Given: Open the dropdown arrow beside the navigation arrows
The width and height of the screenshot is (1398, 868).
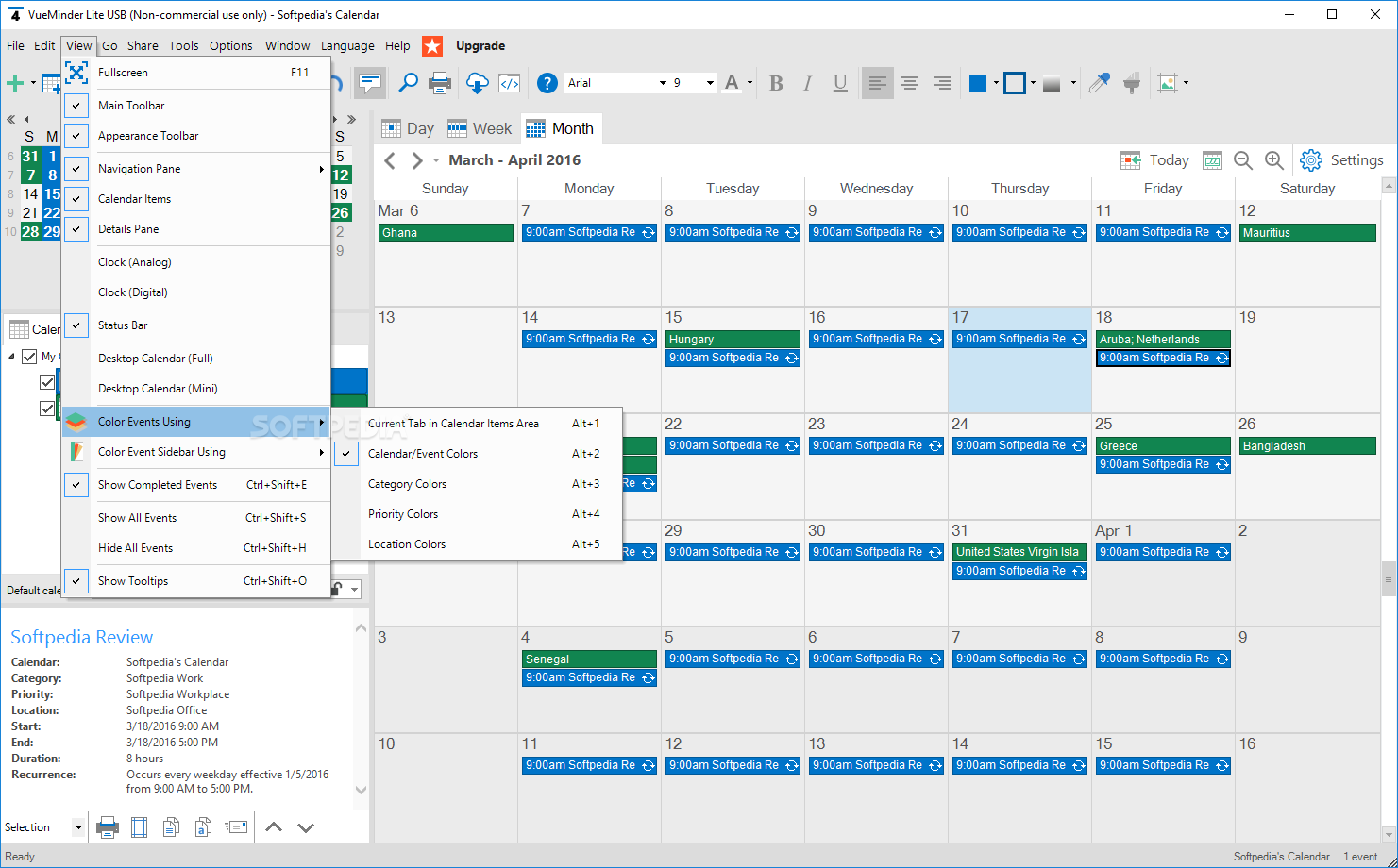Looking at the screenshot, I should [x=436, y=161].
